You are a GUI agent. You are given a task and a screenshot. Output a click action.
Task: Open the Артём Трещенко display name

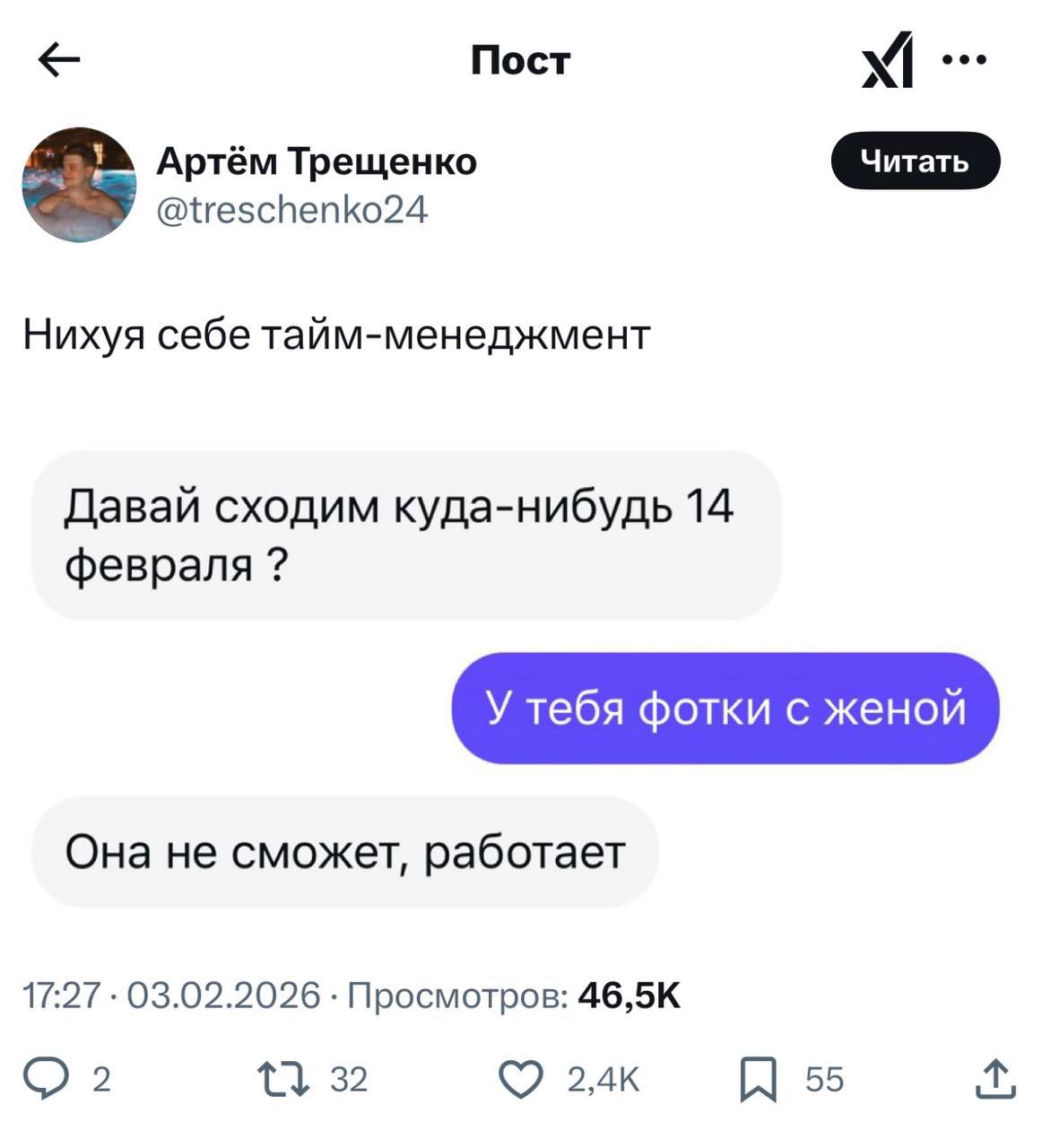[x=317, y=162]
